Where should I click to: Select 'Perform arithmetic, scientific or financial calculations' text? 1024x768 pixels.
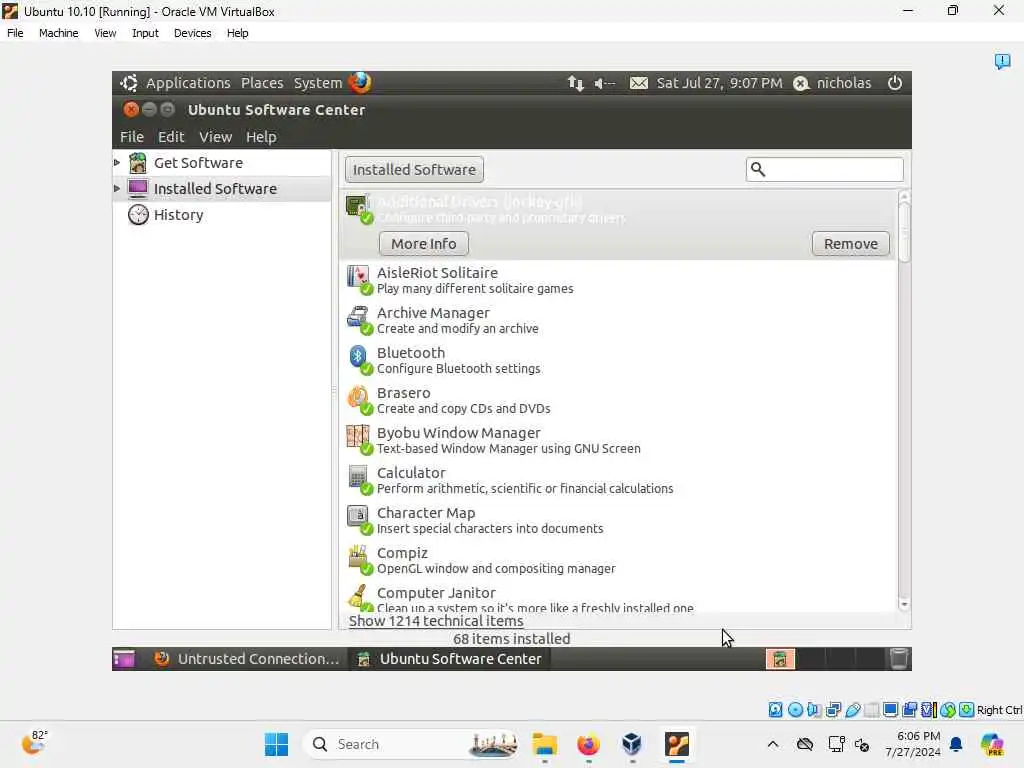(x=525, y=488)
